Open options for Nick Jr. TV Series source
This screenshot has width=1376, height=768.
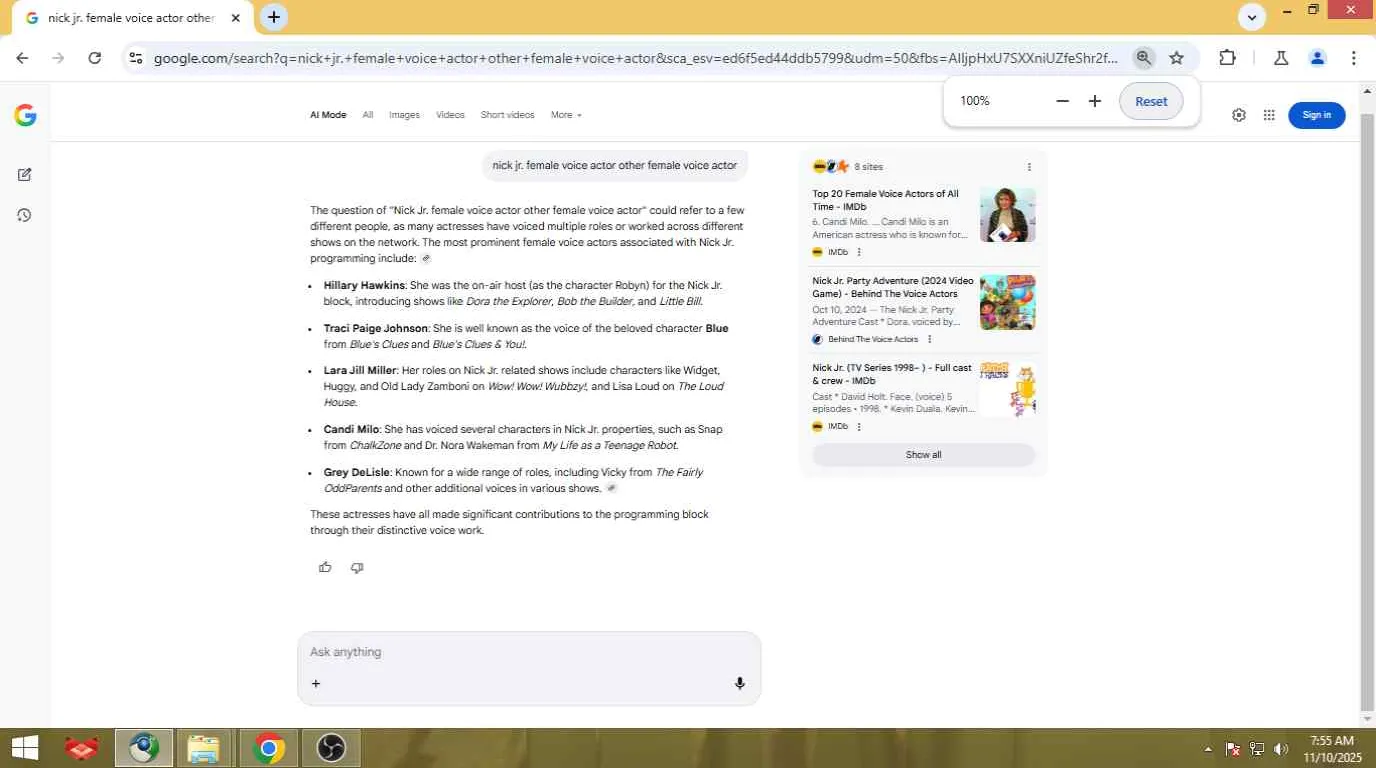pyautogui.click(x=858, y=426)
